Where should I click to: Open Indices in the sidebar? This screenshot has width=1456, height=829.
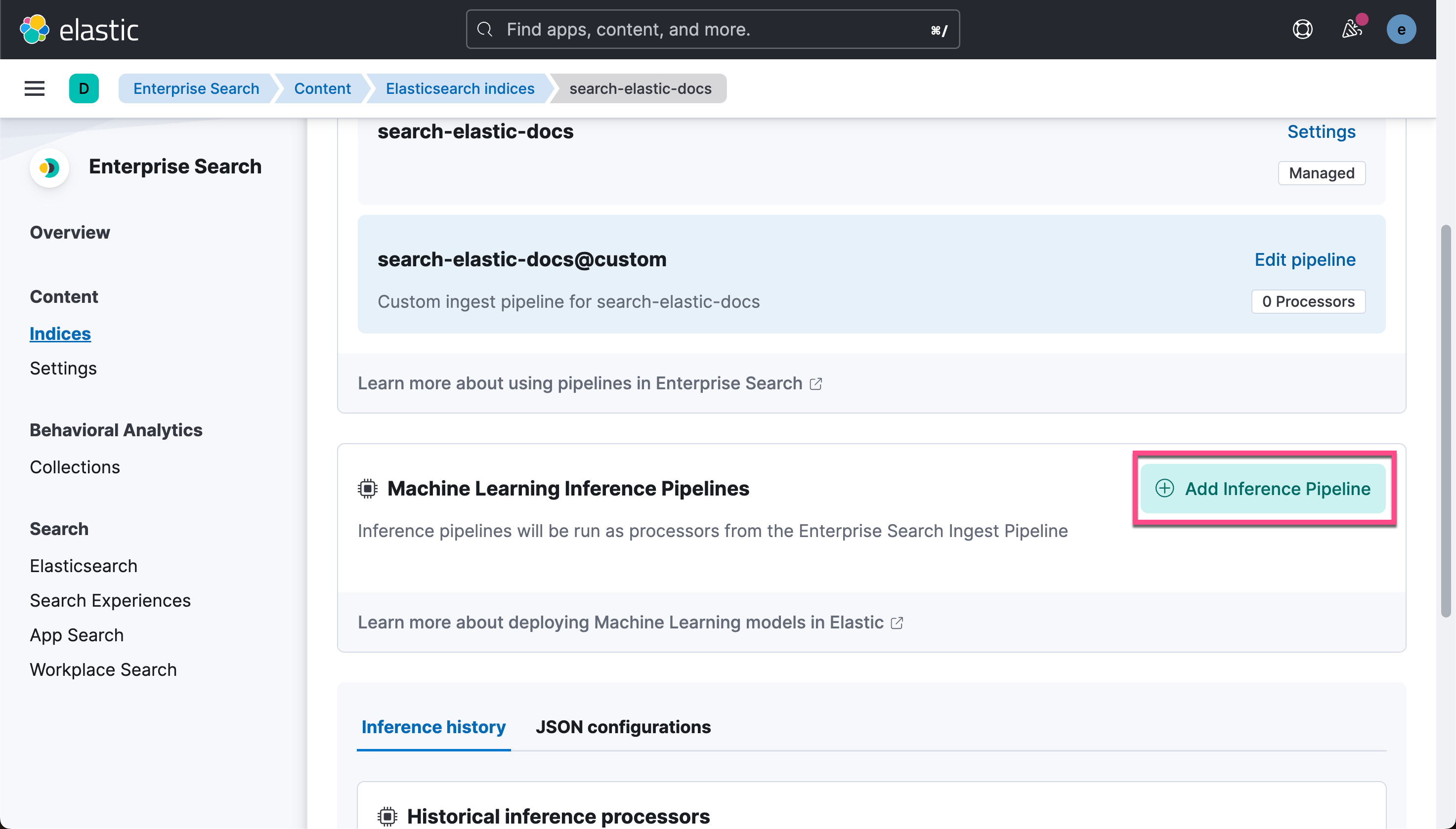coord(60,333)
